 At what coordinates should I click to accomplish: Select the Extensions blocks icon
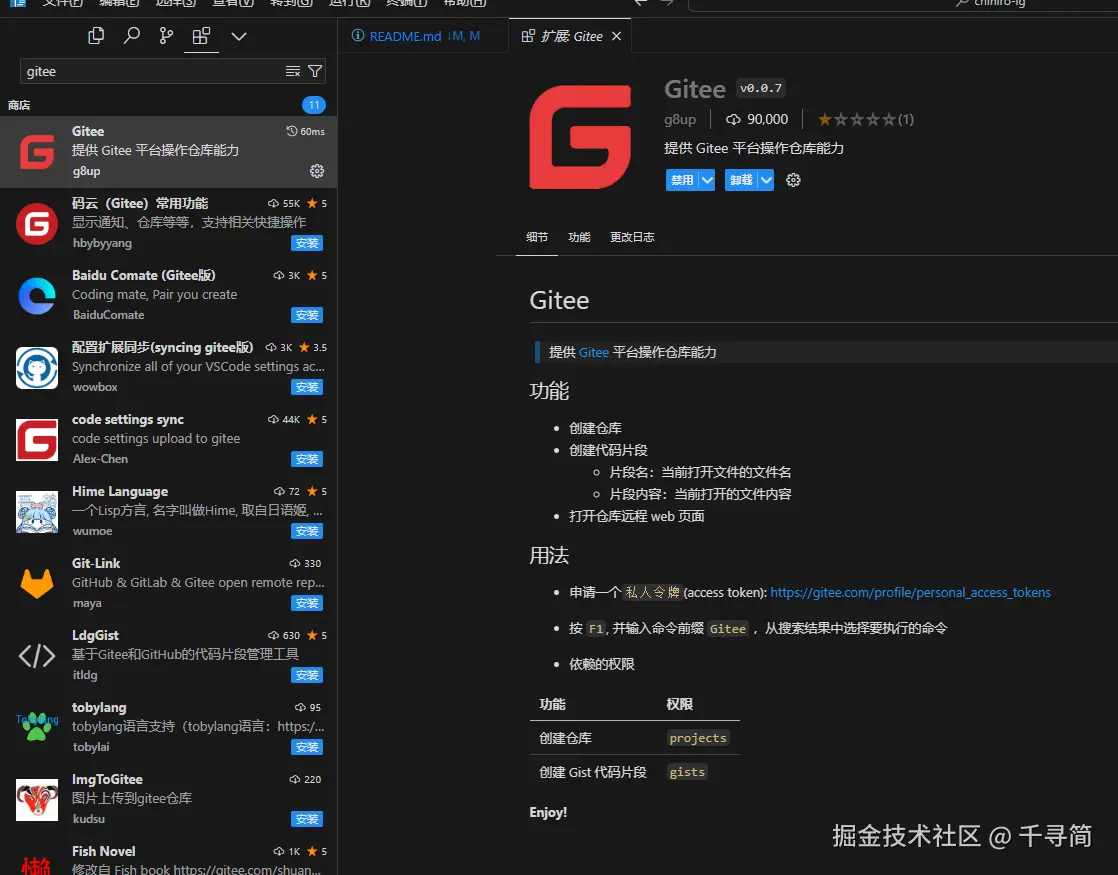(201, 36)
